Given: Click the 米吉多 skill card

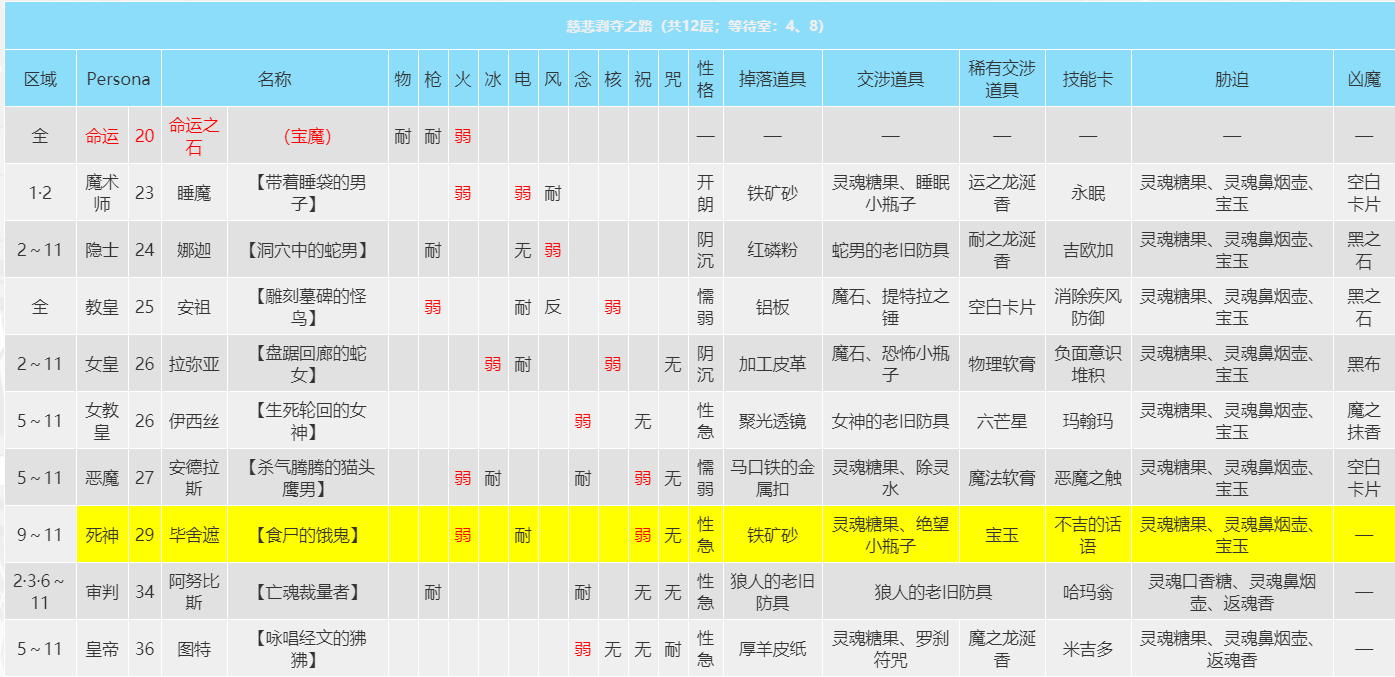Looking at the screenshot, I should click(x=1088, y=649).
